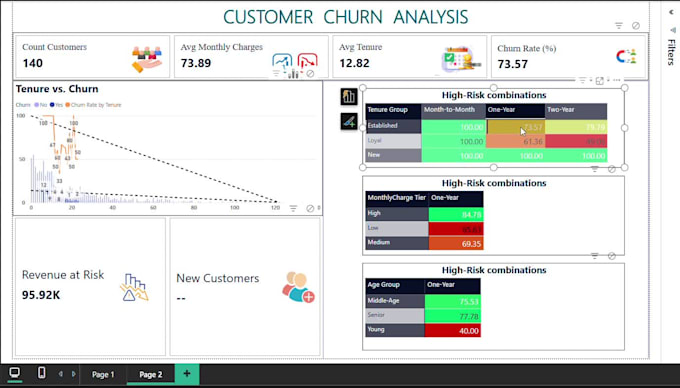Image resolution: width=680 pixels, height=388 pixels.
Task: Select Count Customers value 140
Action: point(33,63)
